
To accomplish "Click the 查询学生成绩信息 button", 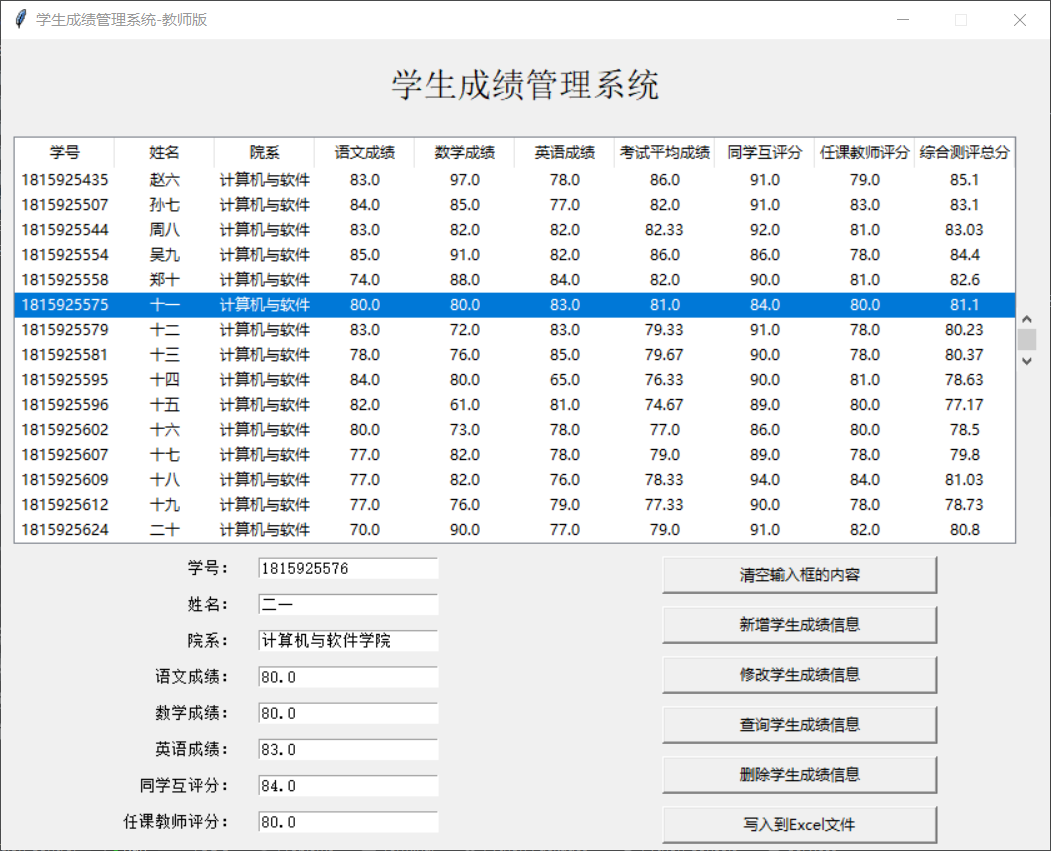I will 799,724.
